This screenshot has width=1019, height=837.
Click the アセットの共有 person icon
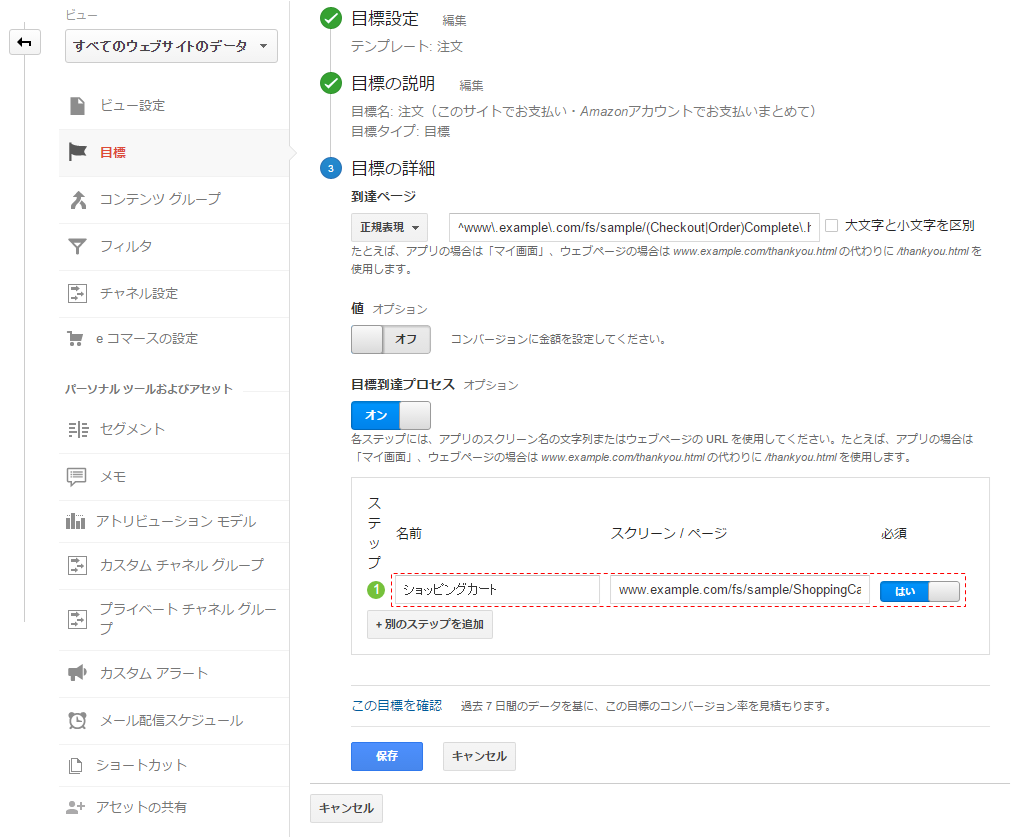(75, 807)
